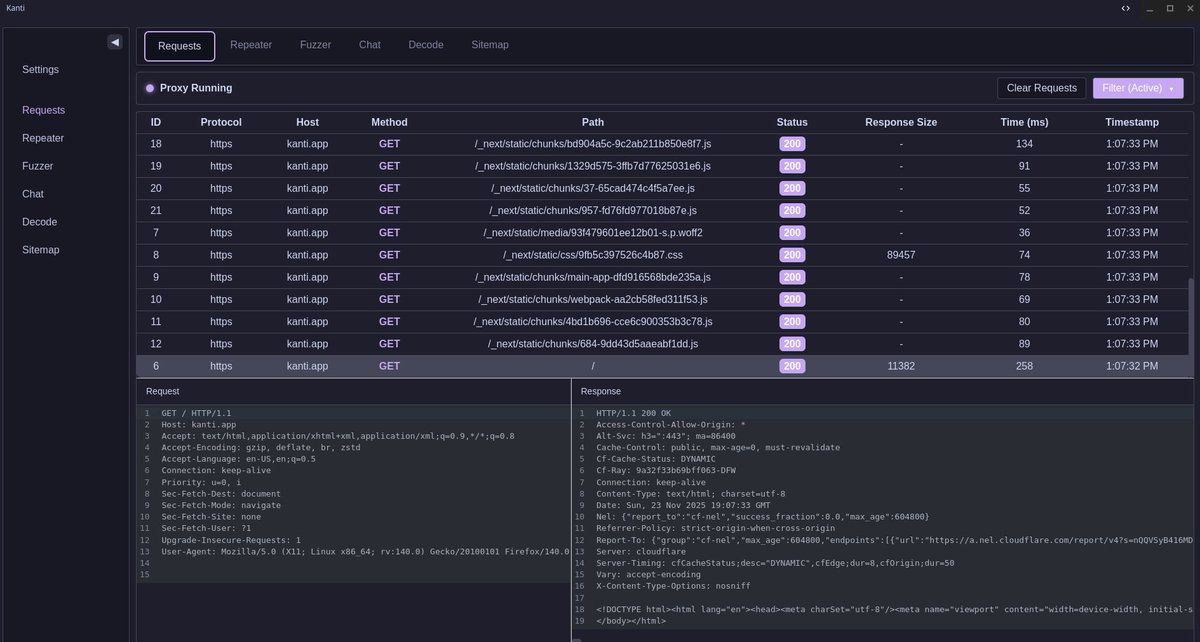Click time value 134 on row 18
Screen dimensions: 1200x642
coord(1024,144)
